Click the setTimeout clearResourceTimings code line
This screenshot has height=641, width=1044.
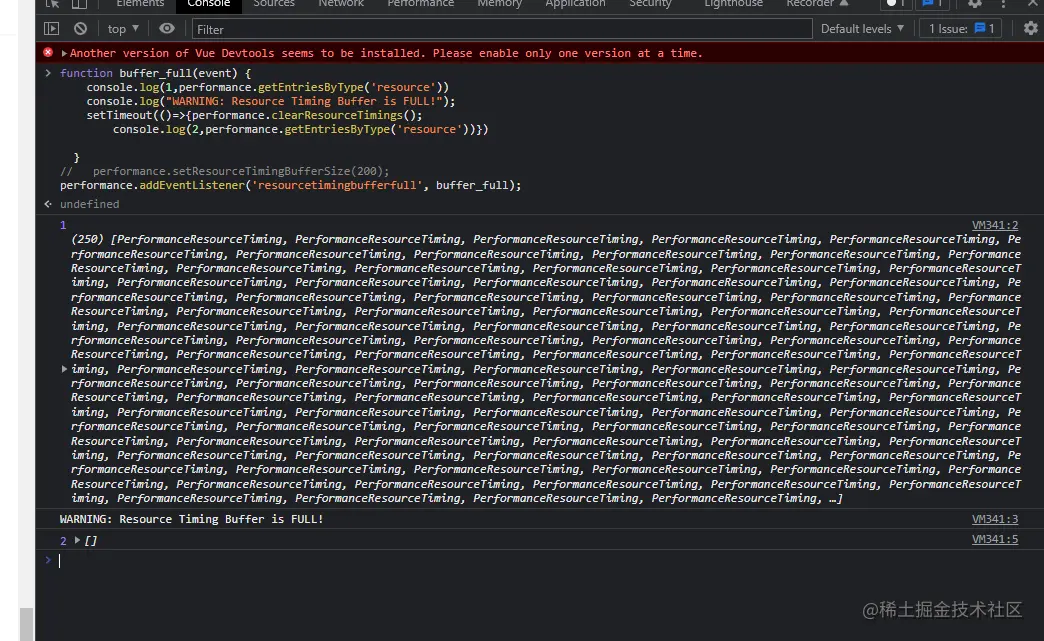(254, 115)
